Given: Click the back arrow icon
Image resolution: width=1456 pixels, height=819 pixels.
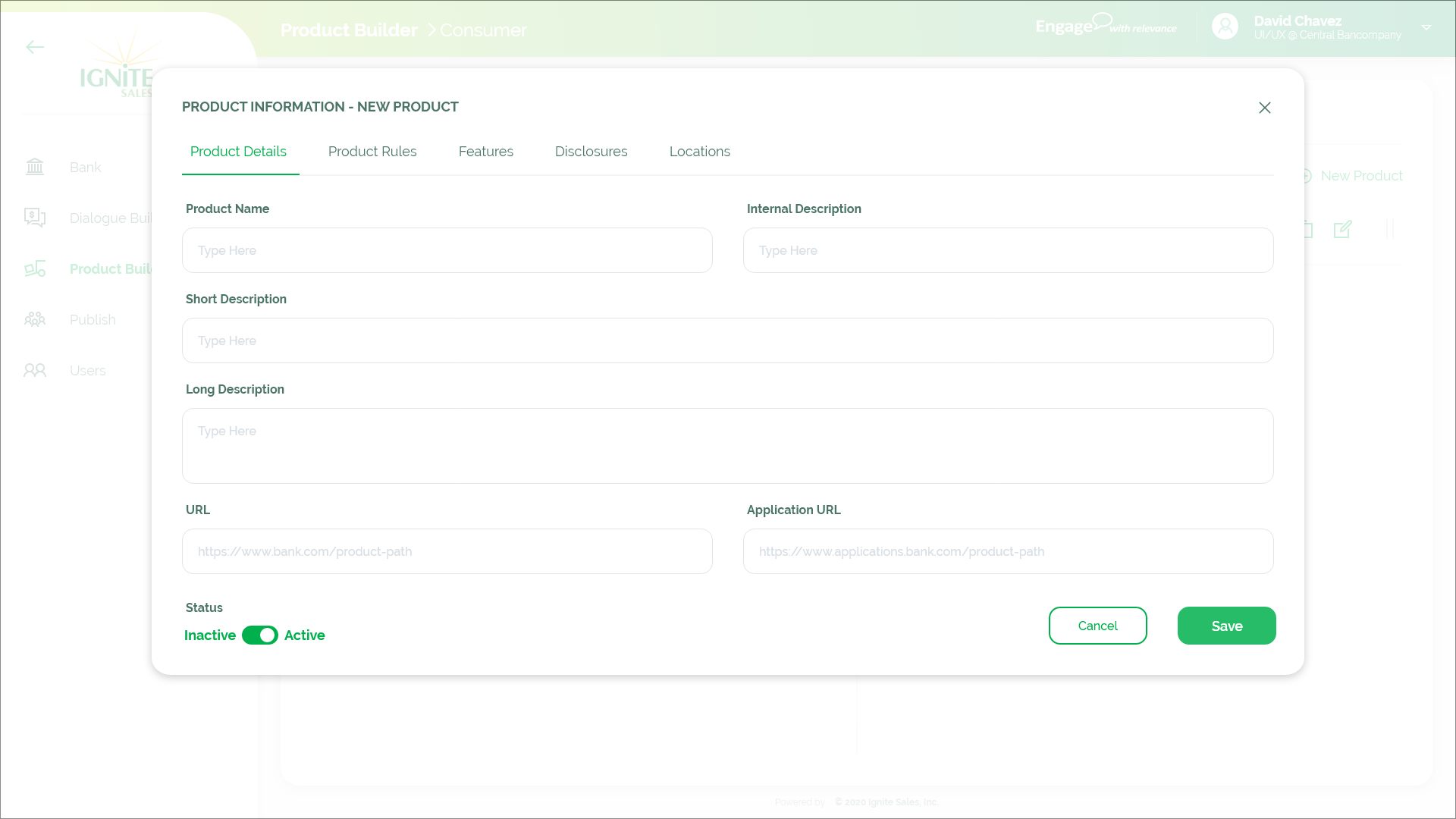Looking at the screenshot, I should click(x=35, y=47).
